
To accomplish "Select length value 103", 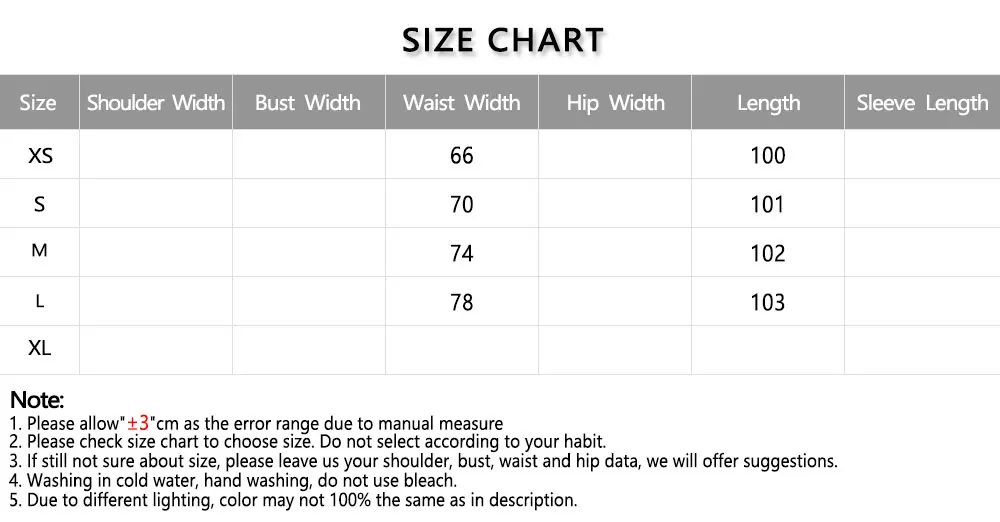I will (768, 303).
